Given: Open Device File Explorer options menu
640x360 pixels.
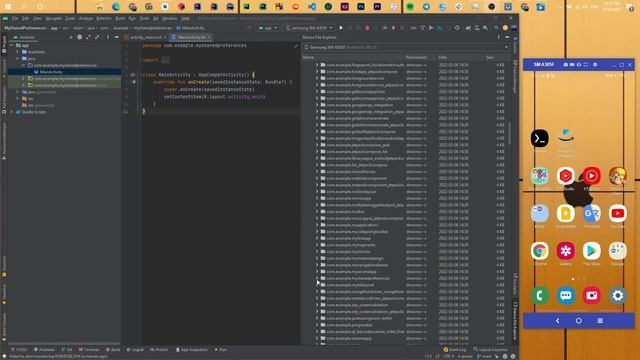Looking at the screenshot, I should [x=498, y=37].
